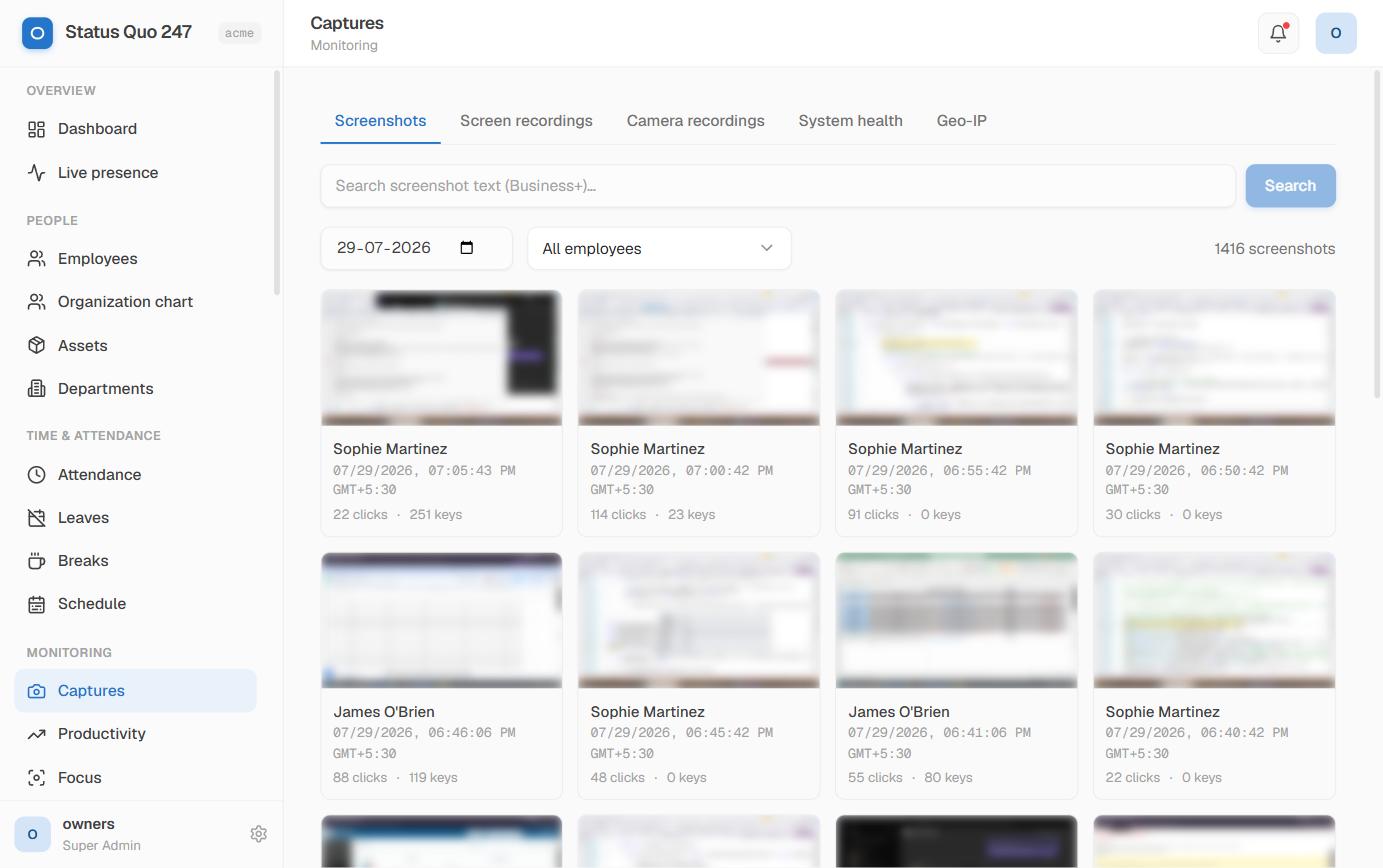Open the Attendance page
The width and height of the screenshot is (1383, 868).
click(x=135, y=475)
